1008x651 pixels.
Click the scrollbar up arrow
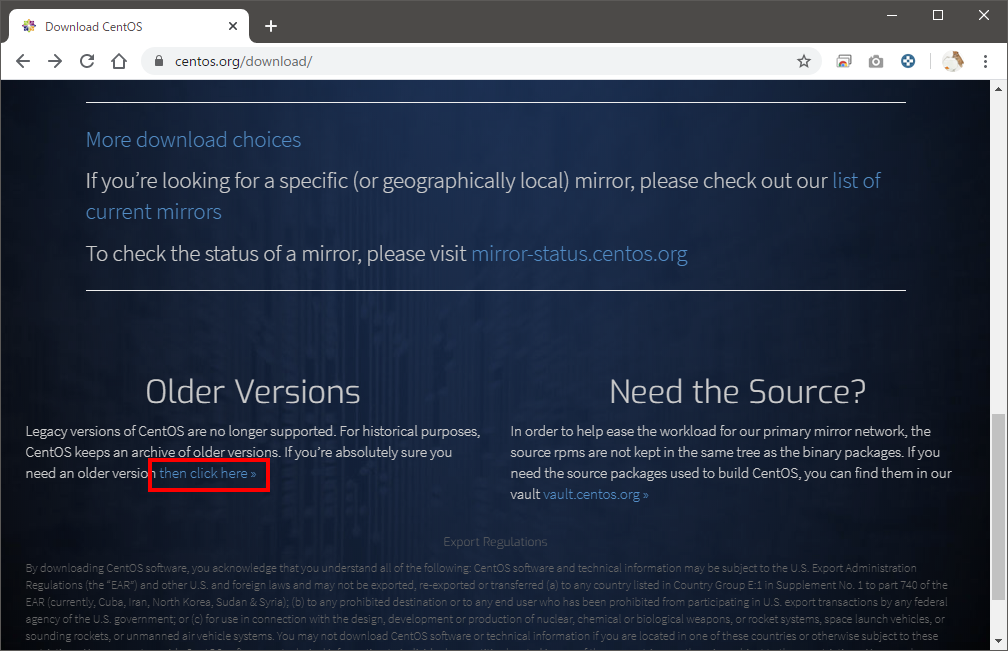click(998, 89)
